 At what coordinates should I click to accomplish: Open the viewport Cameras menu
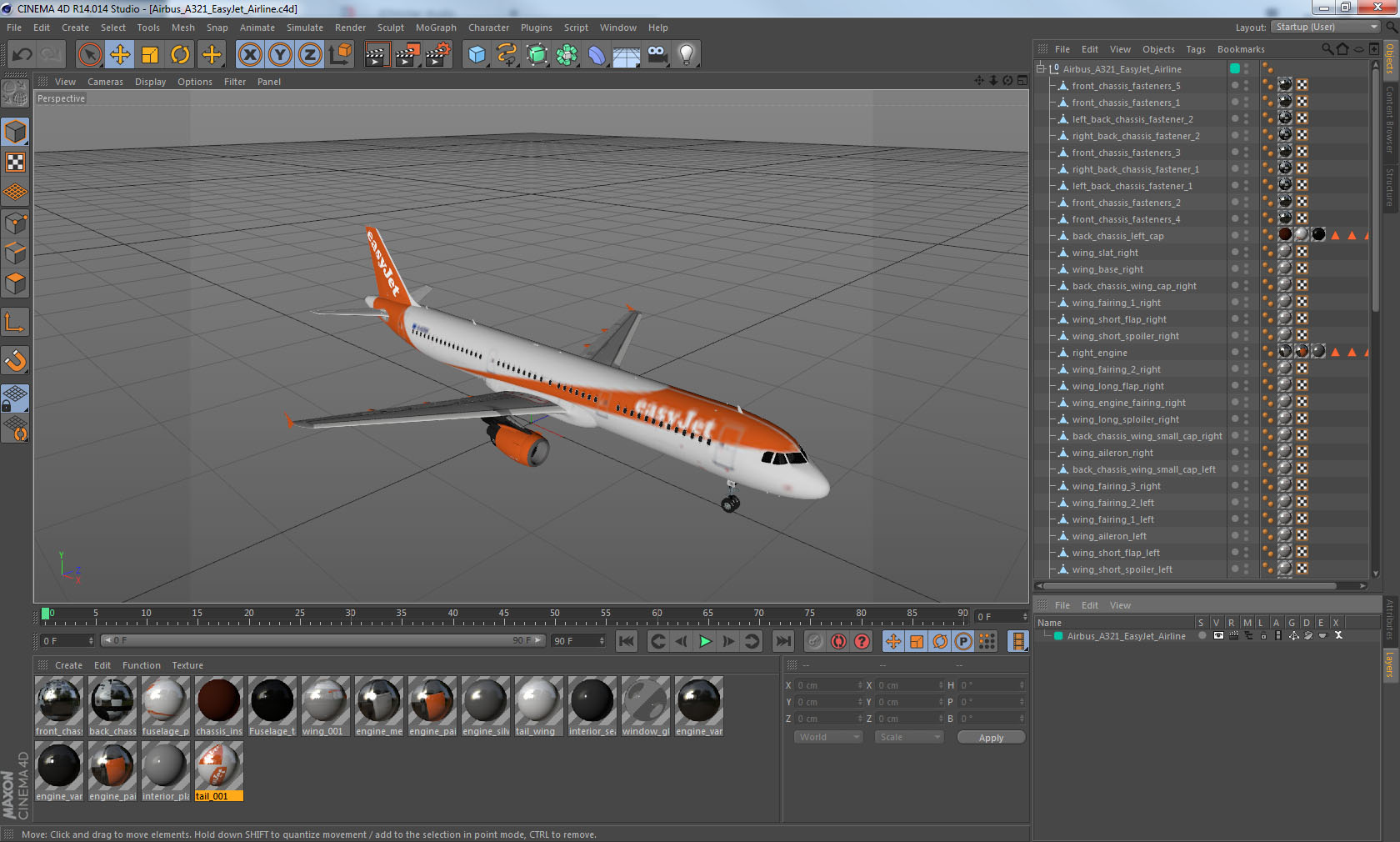coord(105,82)
